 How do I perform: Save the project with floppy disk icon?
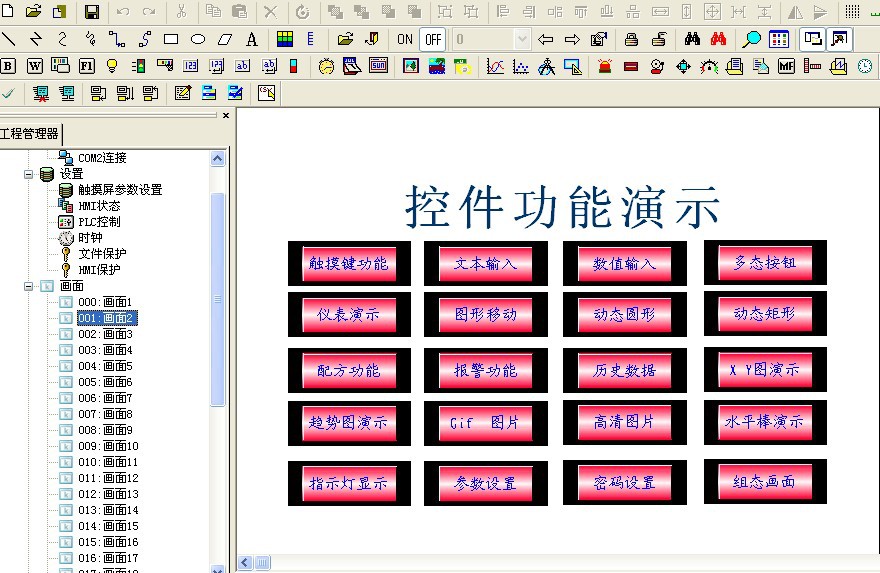pos(92,12)
